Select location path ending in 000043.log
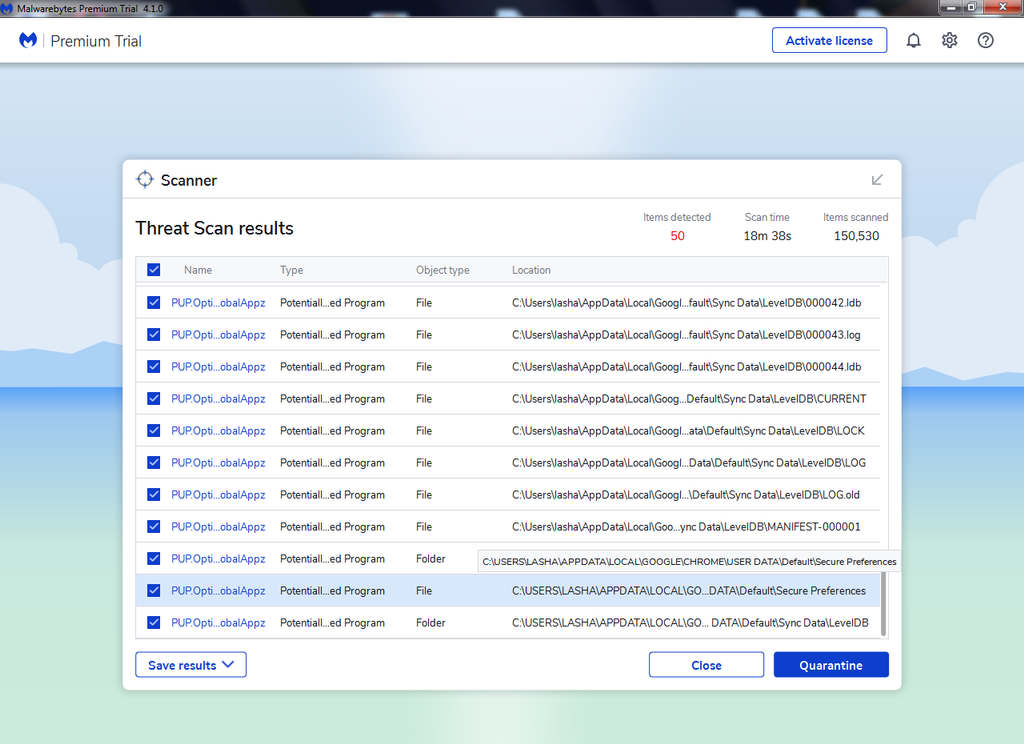 (x=686, y=334)
